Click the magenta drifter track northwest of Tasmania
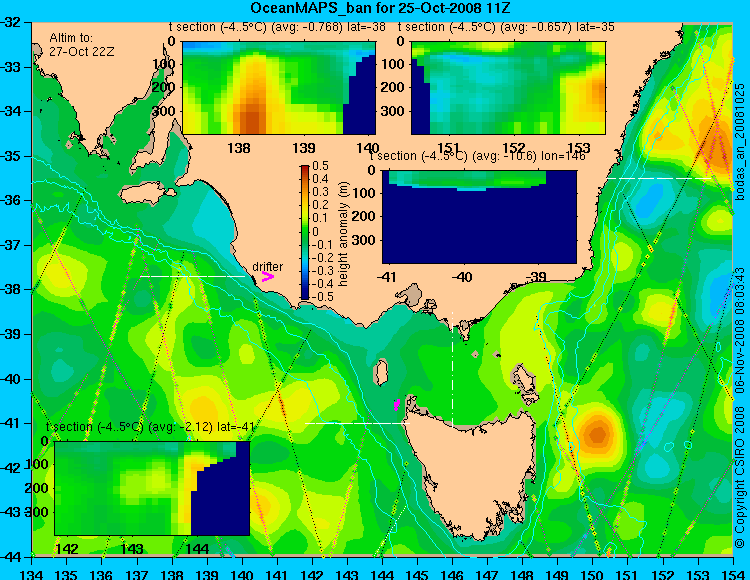This screenshot has width=750, height=580. 396,405
